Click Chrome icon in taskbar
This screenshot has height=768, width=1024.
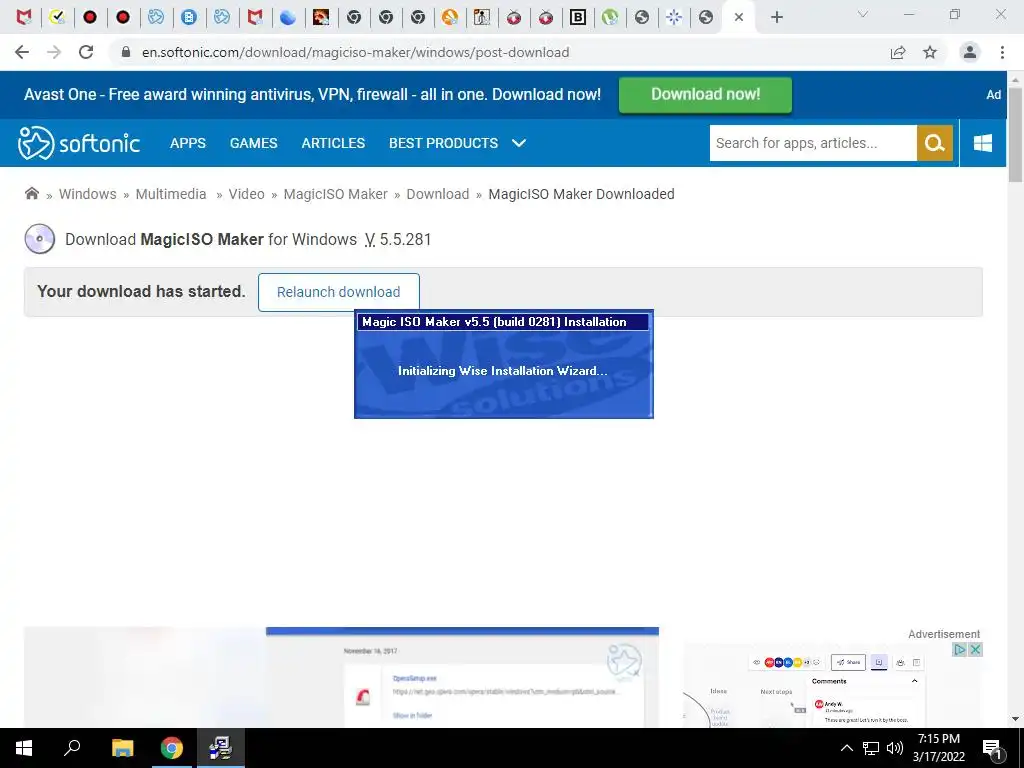point(172,748)
